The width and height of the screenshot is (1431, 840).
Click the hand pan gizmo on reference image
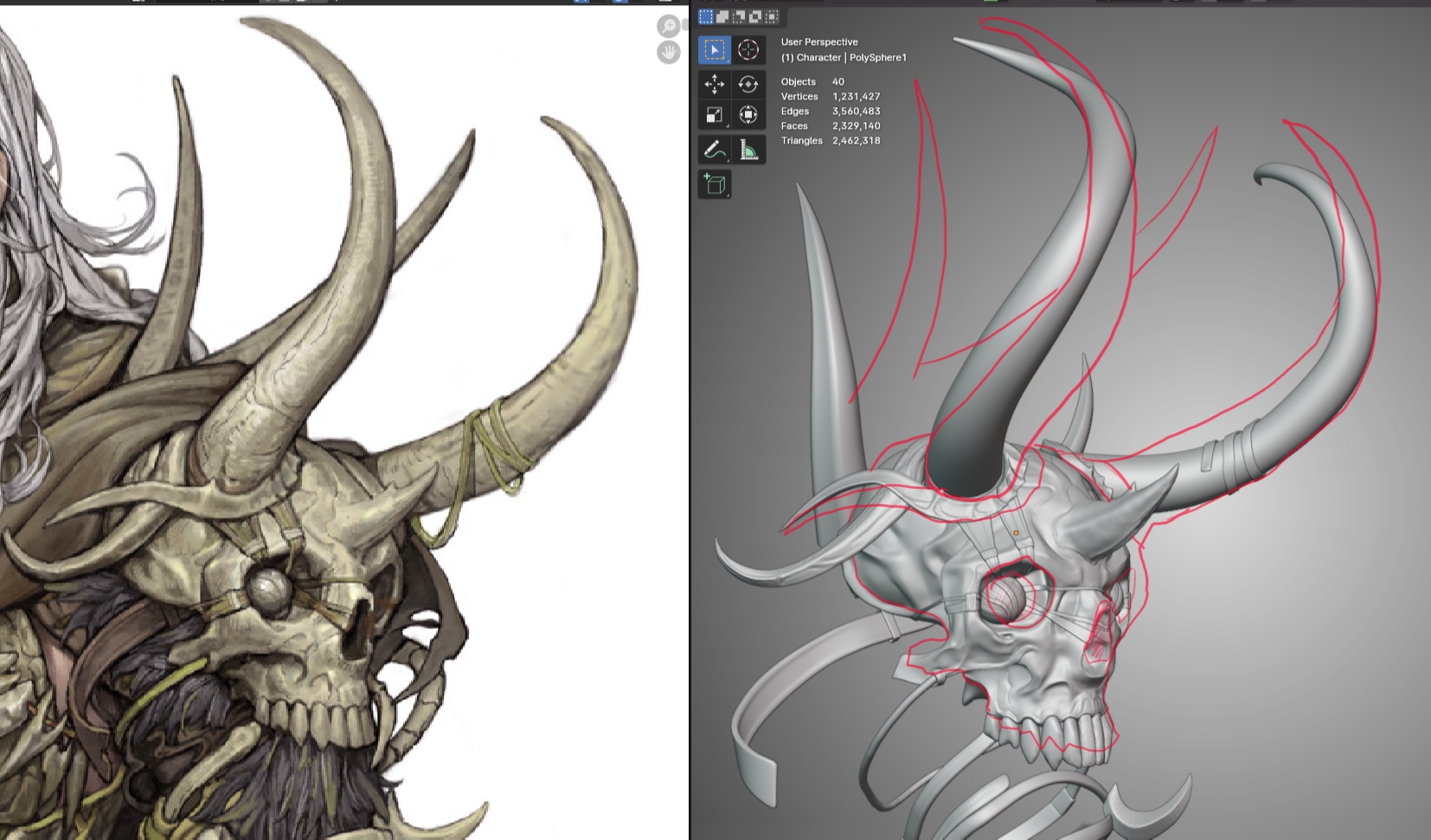tap(668, 53)
